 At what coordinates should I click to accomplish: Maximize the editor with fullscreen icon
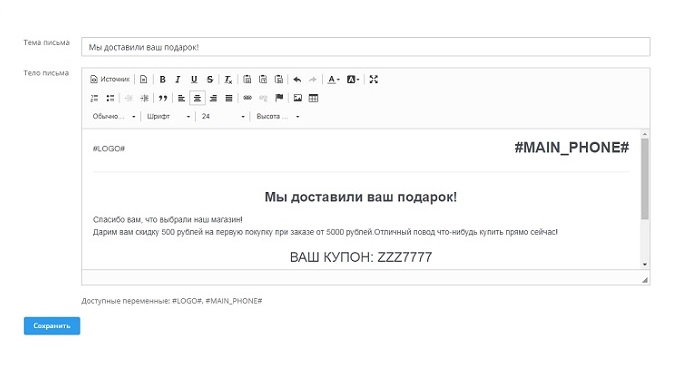click(x=373, y=80)
